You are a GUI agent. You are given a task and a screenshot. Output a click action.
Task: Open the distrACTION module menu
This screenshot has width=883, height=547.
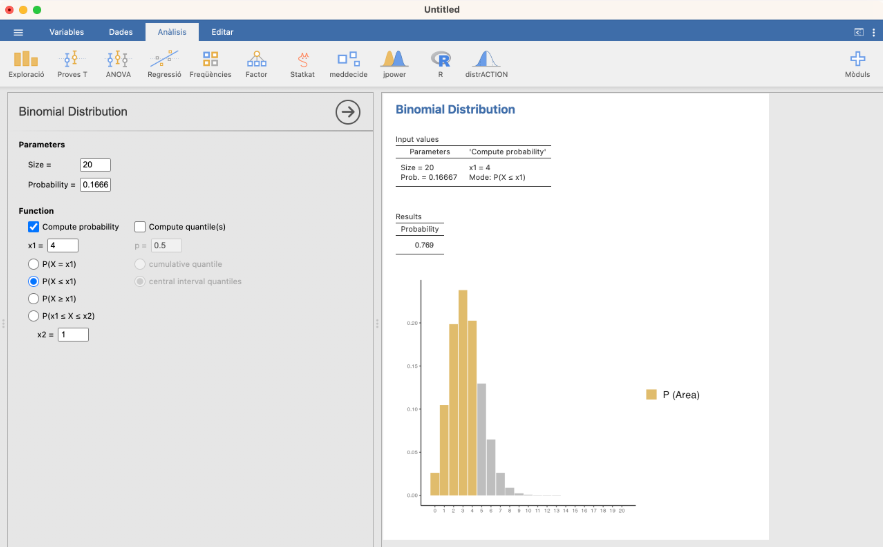point(487,64)
